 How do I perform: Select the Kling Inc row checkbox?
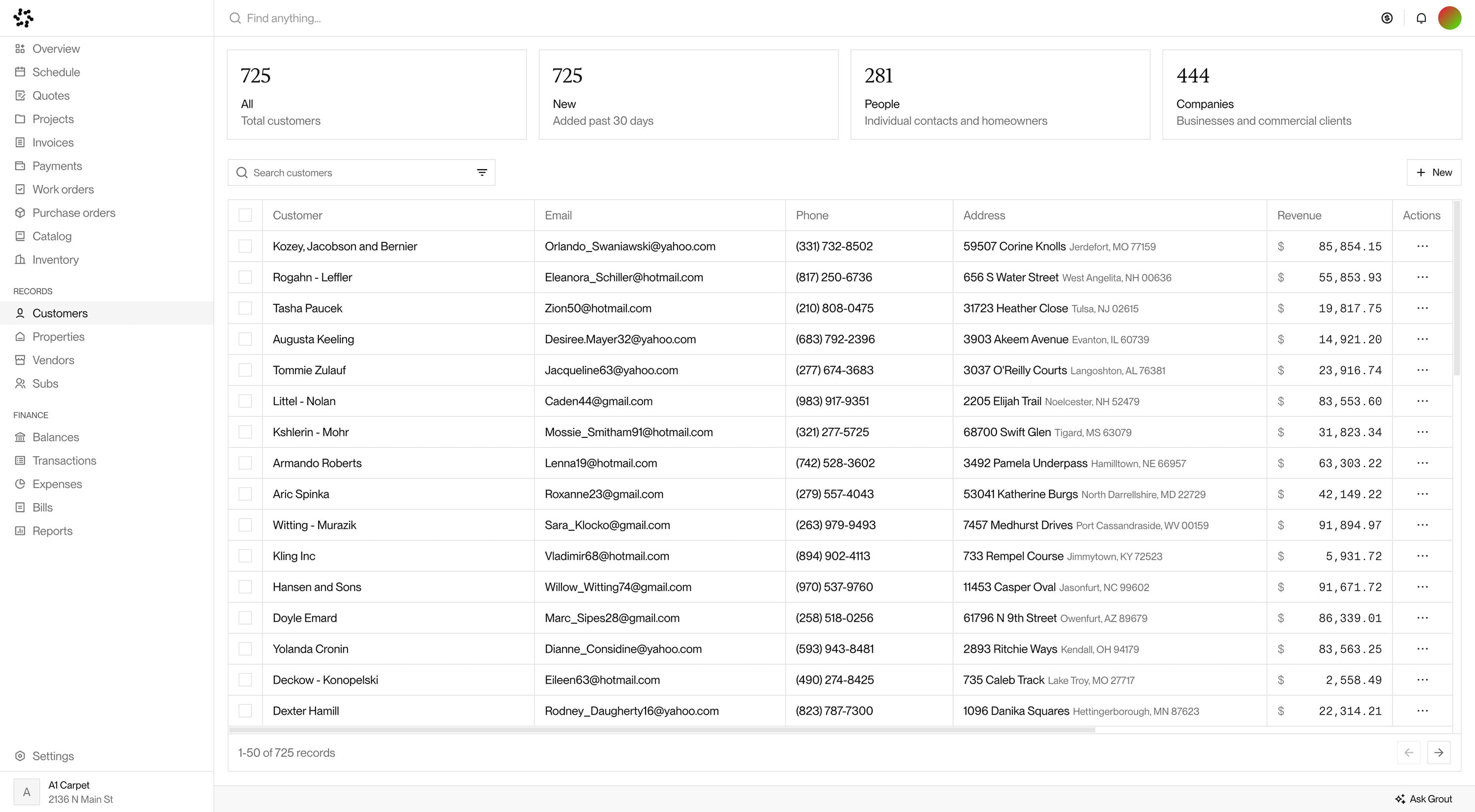point(245,556)
